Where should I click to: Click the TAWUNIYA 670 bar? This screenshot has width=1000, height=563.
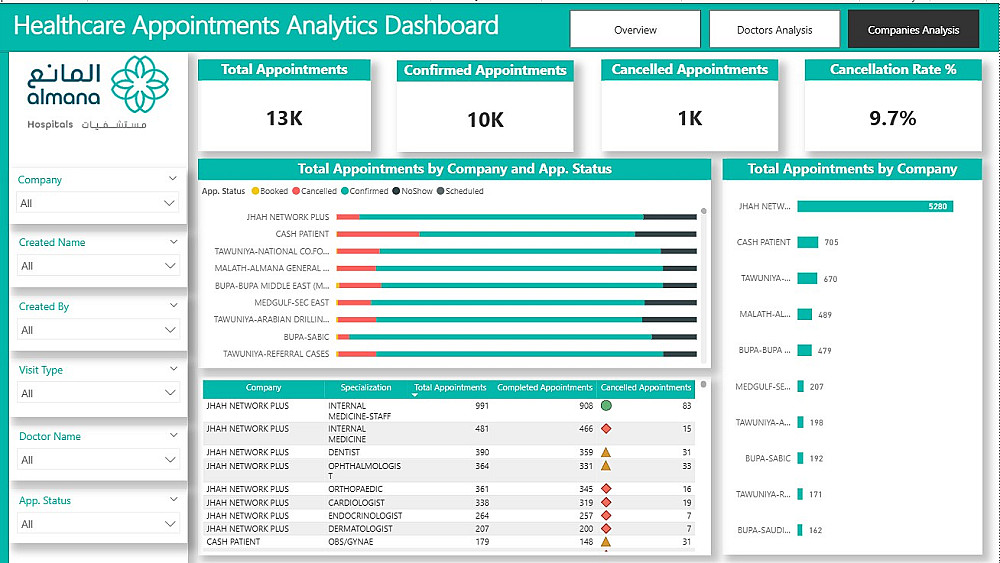tap(807, 279)
